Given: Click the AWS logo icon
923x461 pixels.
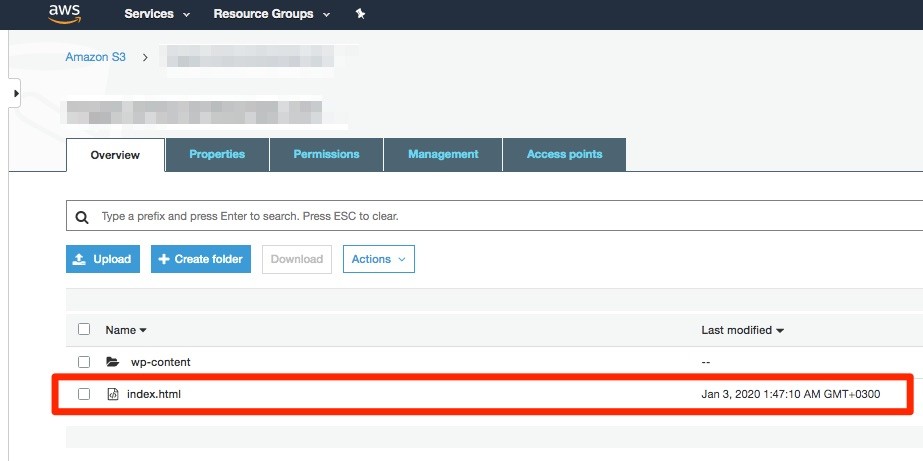Looking at the screenshot, I should [64, 14].
